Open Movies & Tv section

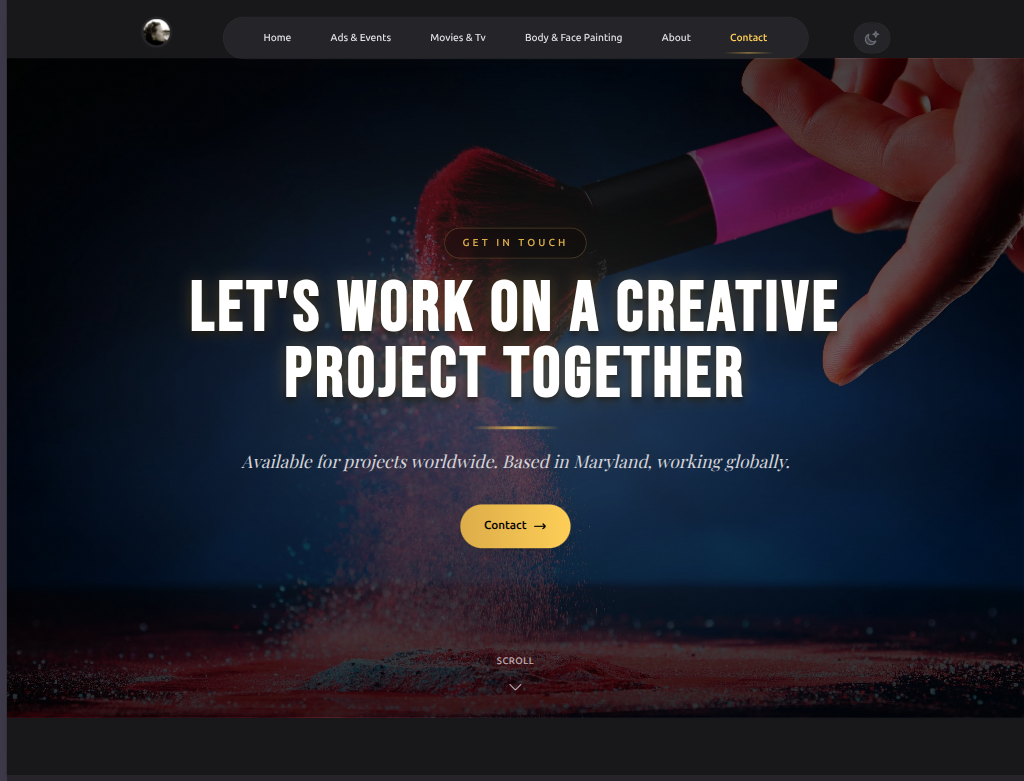[458, 38]
